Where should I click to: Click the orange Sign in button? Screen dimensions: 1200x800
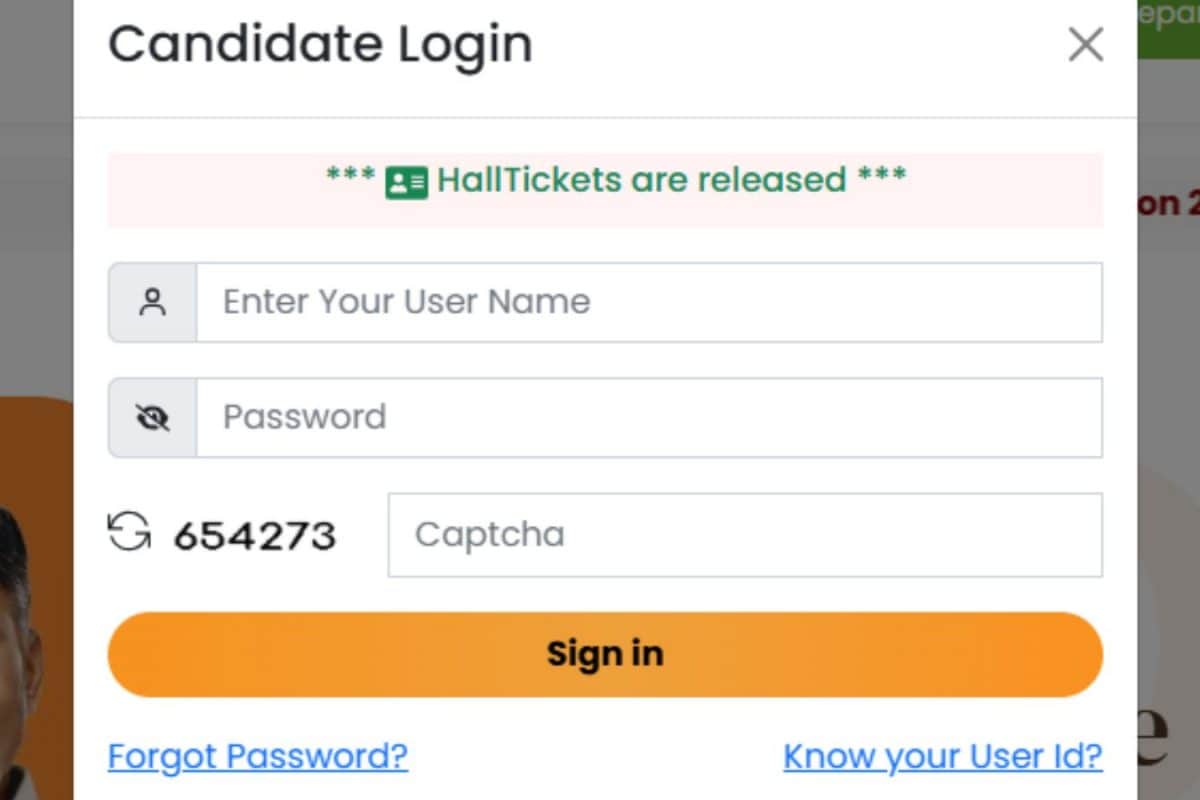(605, 654)
